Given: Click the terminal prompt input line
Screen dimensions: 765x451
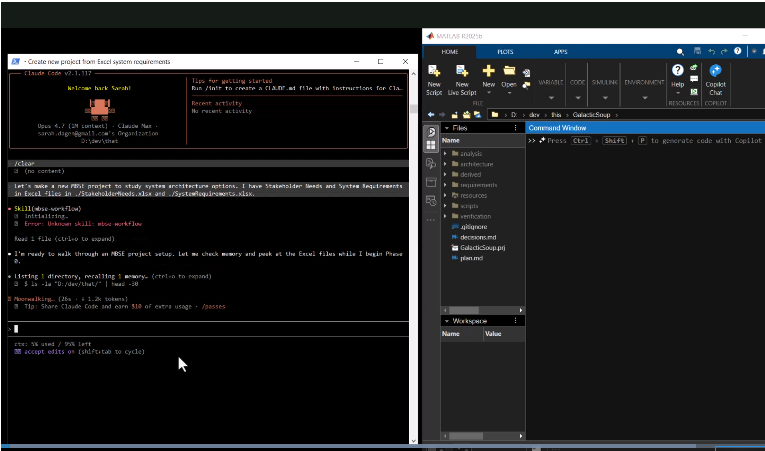Looking at the screenshot, I should point(208,329).
